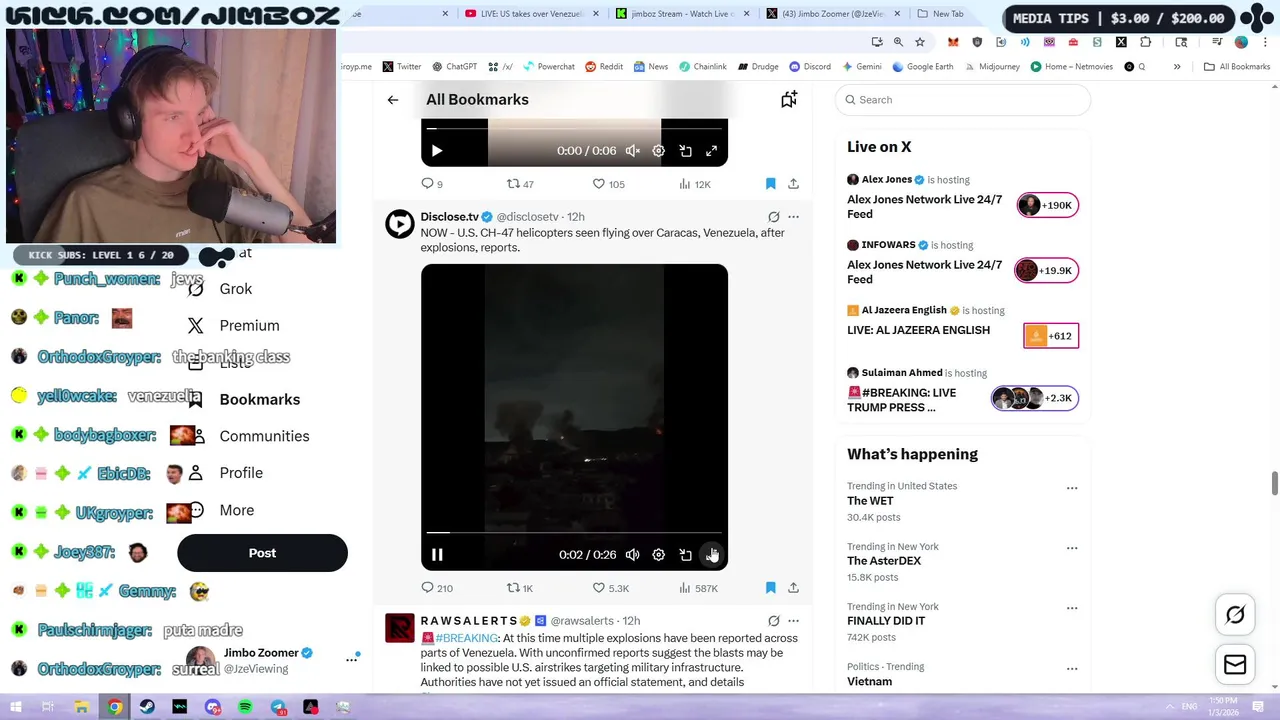Click Grok icon on the Disclose.tv post
The height and width of the screenshot is (720, 1280).
click(773, 217)
